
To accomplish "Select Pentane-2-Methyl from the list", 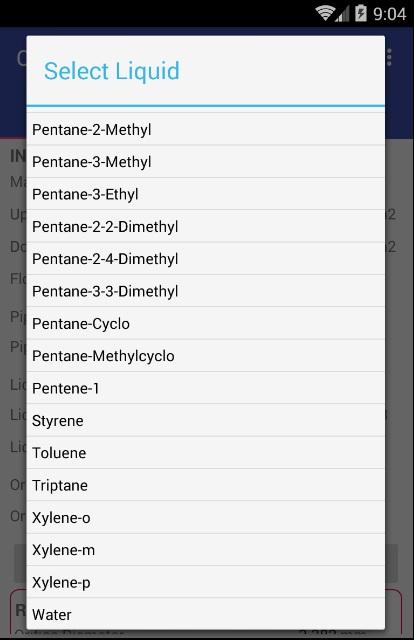I will [206, 129].
